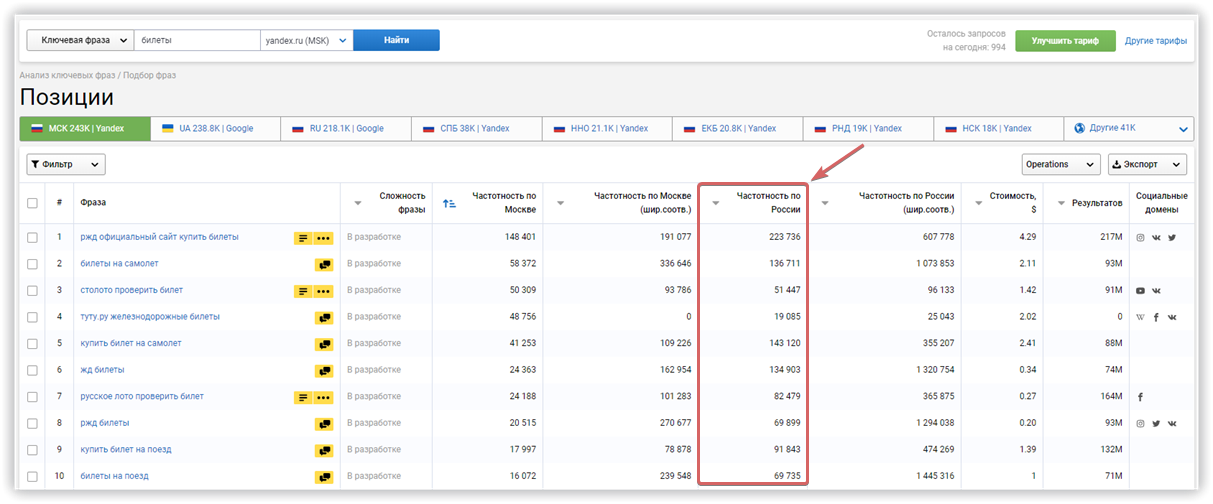Switch to the 'НСК 18K | Yandex' tab
1213x504 pixels.
tap(997, 128)
